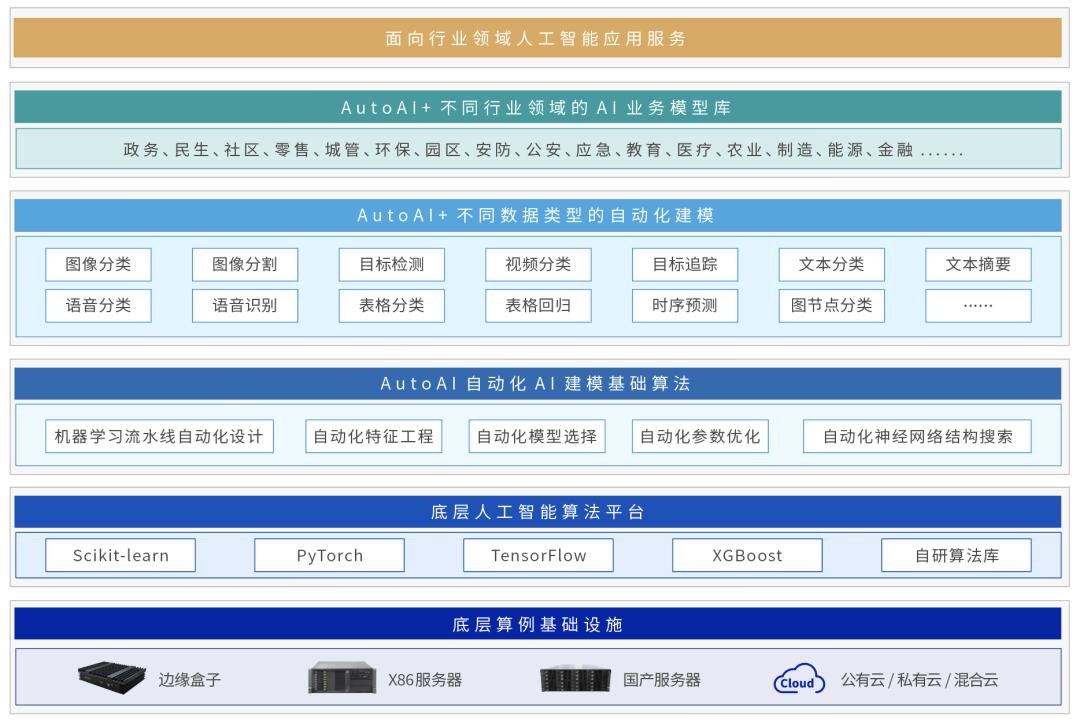Select the 自动化特征工程 algorithm box
This screenshot has width=1080, height=726.
[x=373, y=436]
